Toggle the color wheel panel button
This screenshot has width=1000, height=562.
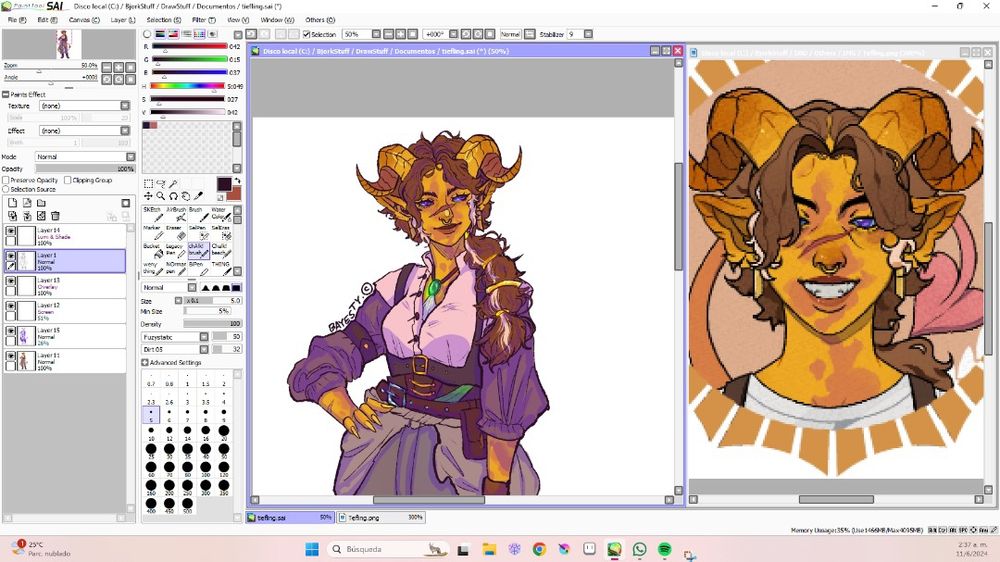point(147,34)
